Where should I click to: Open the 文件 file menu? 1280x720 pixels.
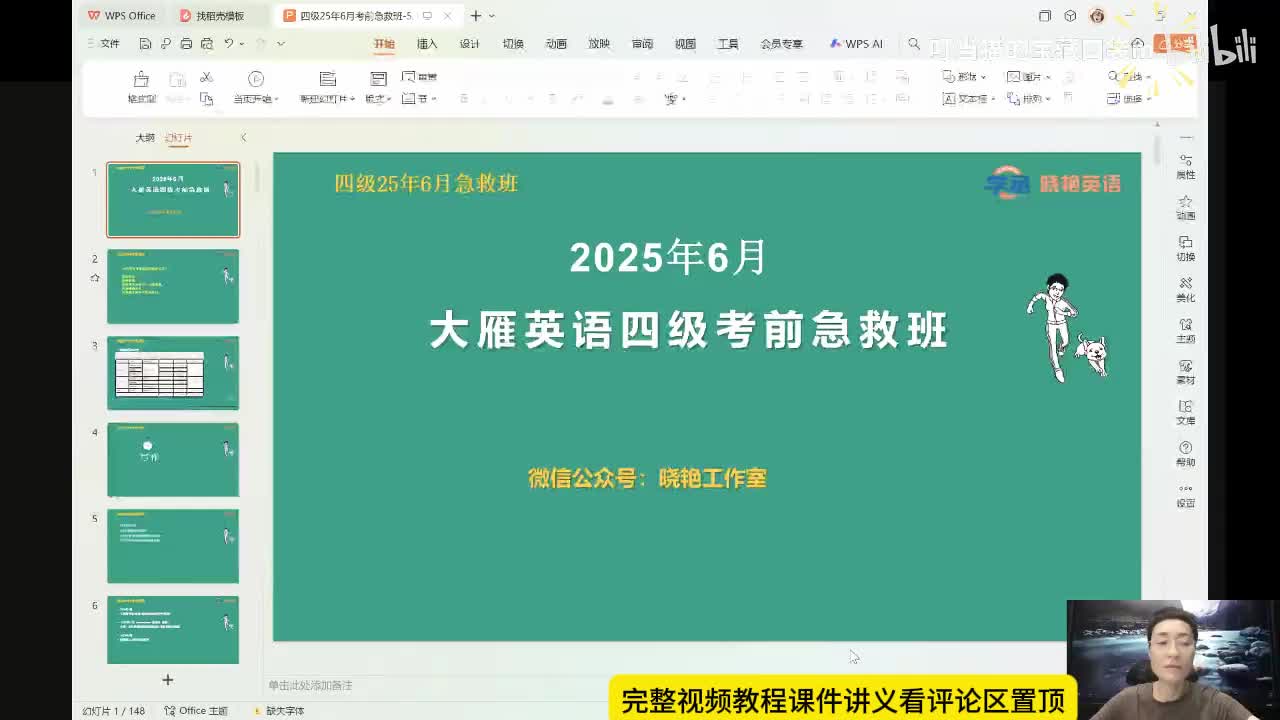point(104,44)
